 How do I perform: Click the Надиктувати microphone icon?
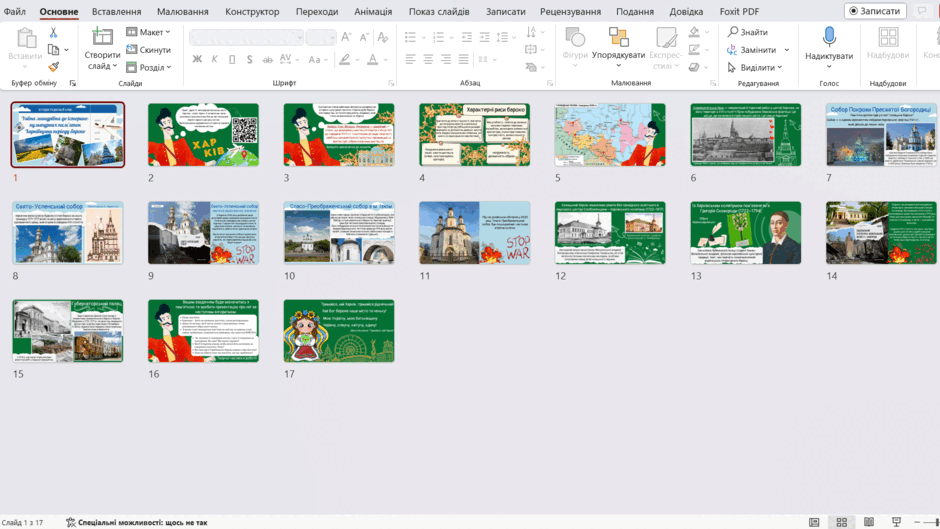[x=829, y=37]
